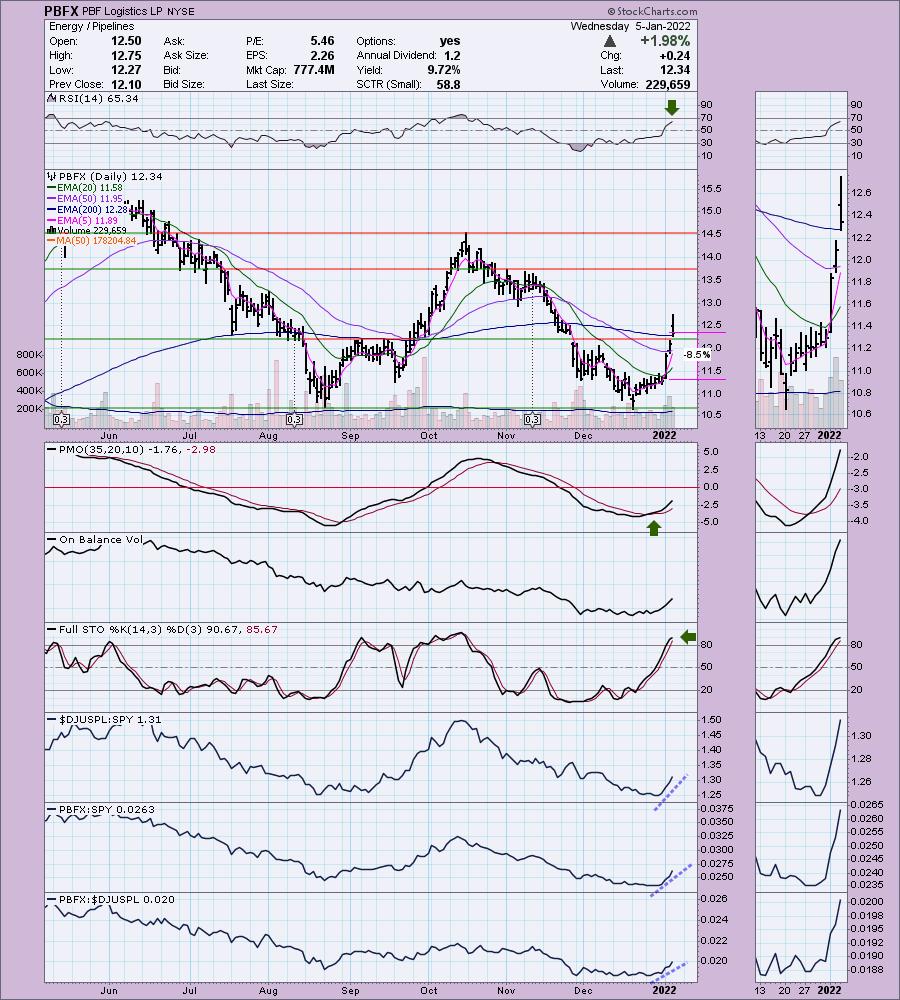
Task: Click the Last value 12.34 in the header
Action: 674,70
